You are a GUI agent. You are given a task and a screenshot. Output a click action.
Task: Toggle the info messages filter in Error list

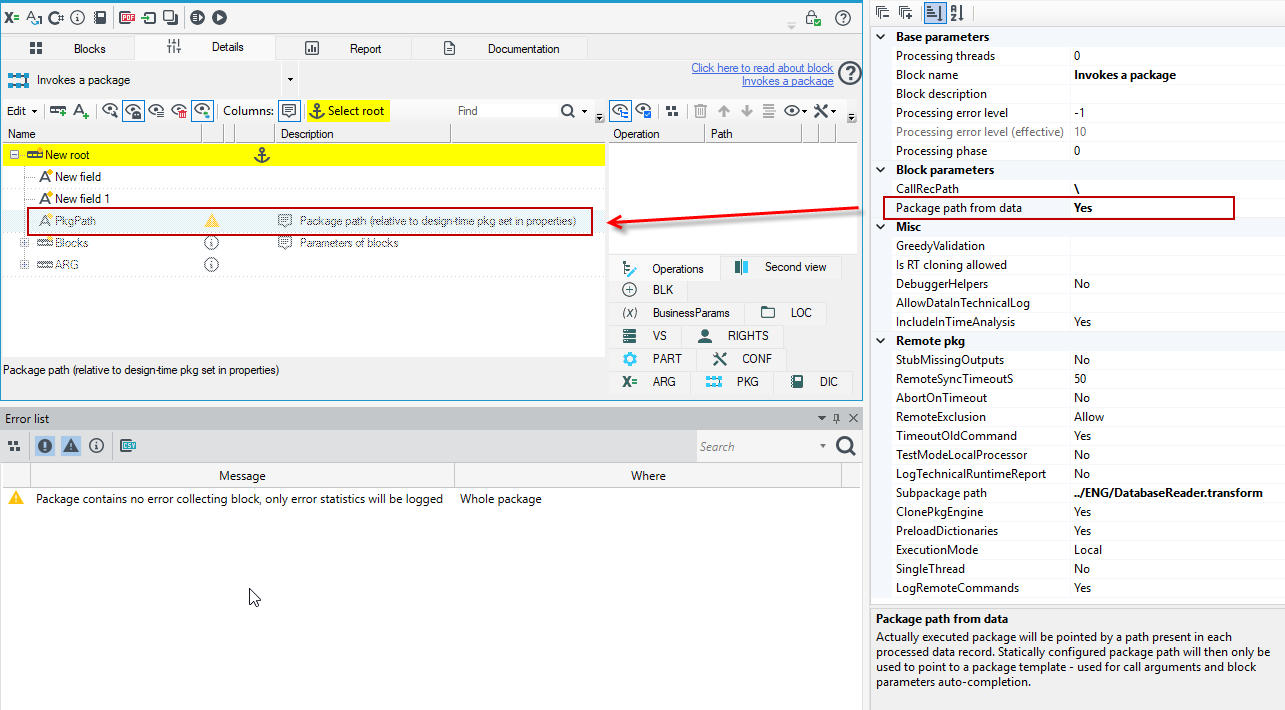tap(96, 446)
